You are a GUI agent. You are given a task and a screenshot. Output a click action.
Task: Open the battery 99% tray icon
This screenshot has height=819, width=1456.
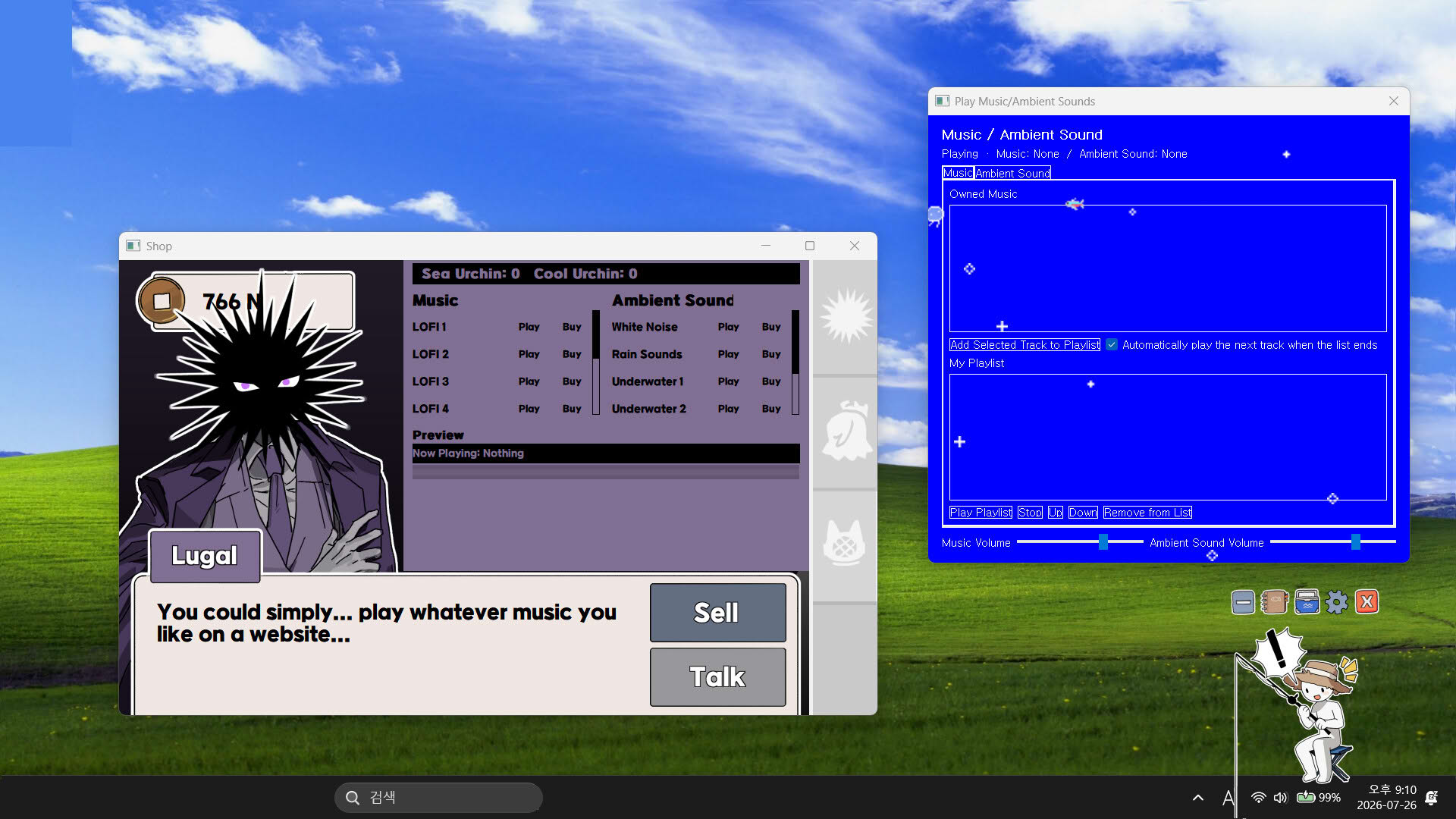point(1319,798)
